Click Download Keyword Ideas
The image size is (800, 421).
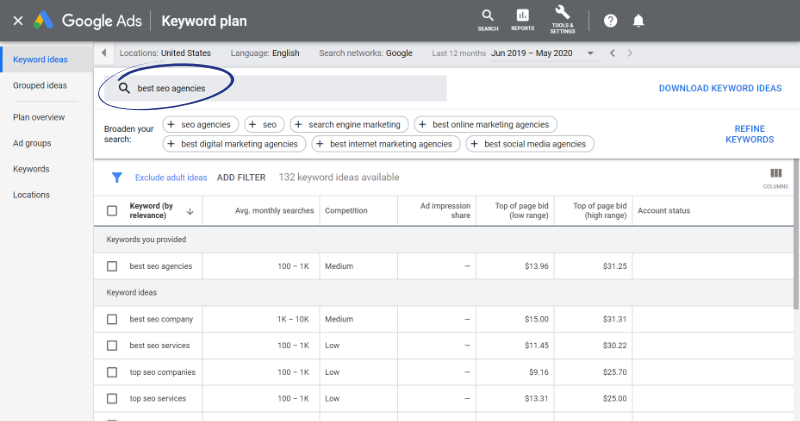point(720,88)
